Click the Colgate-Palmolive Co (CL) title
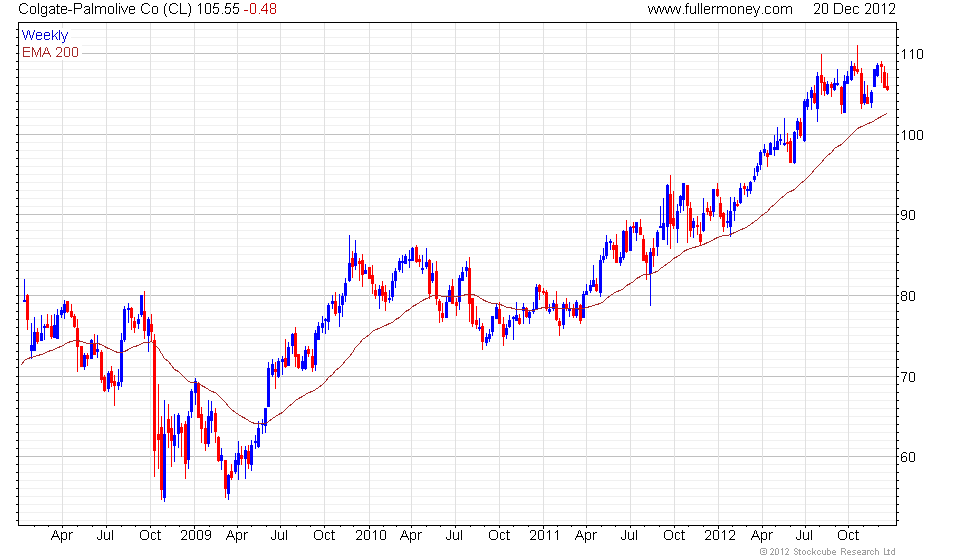Viewport: 980px width, 560px height. [x=106, y=9]
